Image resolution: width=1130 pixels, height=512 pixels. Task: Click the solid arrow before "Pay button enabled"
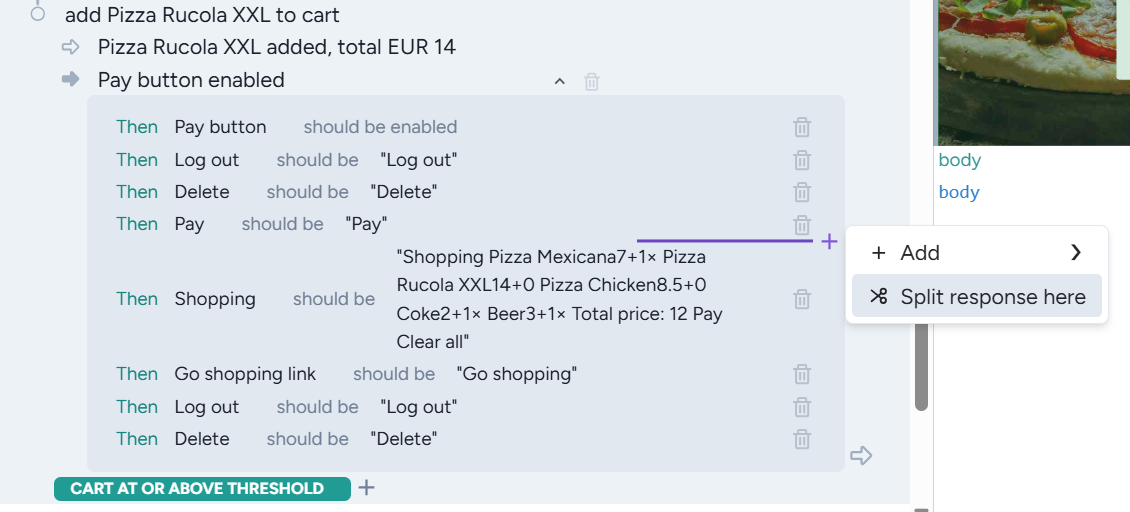tap(70, 80)
